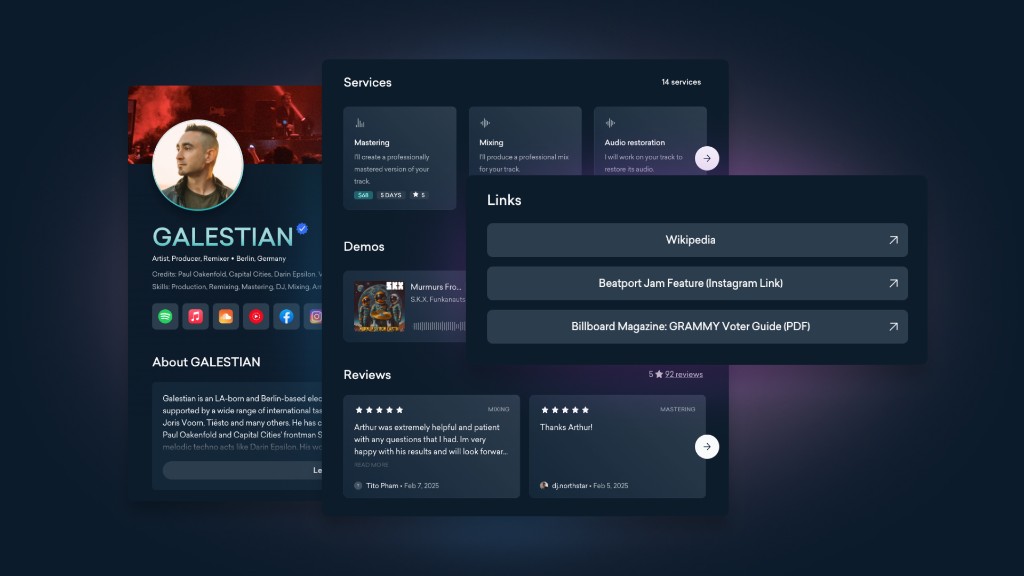Screen dimensions: 1024x576
Task: Click GALESTIAN's round profile photo
Action: click(x=198, y=165)
